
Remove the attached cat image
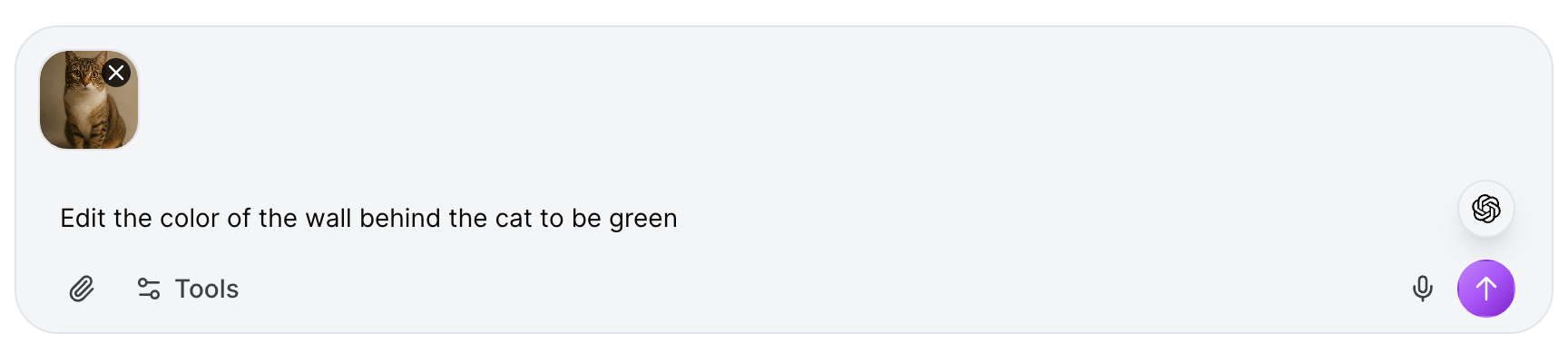(x=116, y=73)
